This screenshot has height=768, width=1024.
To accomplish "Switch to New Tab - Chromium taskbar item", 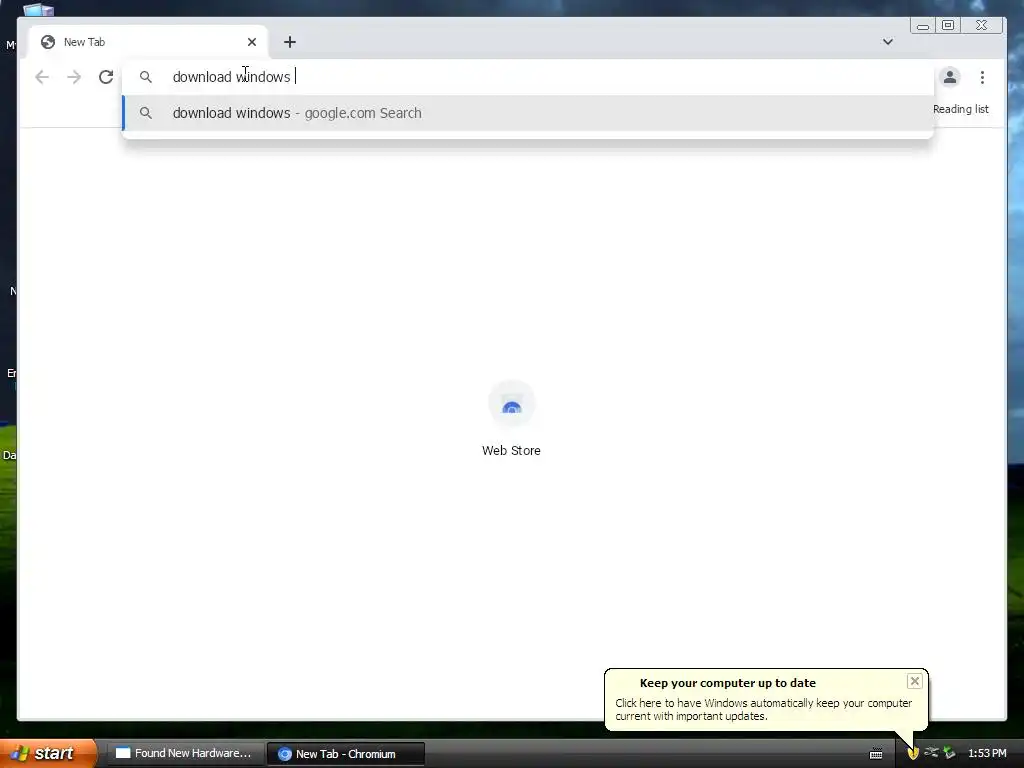I will point(345,754).
